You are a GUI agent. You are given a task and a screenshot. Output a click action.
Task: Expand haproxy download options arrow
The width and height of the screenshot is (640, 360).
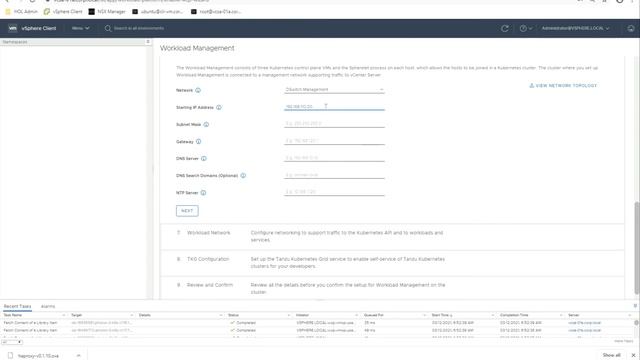tap(78, 356)
